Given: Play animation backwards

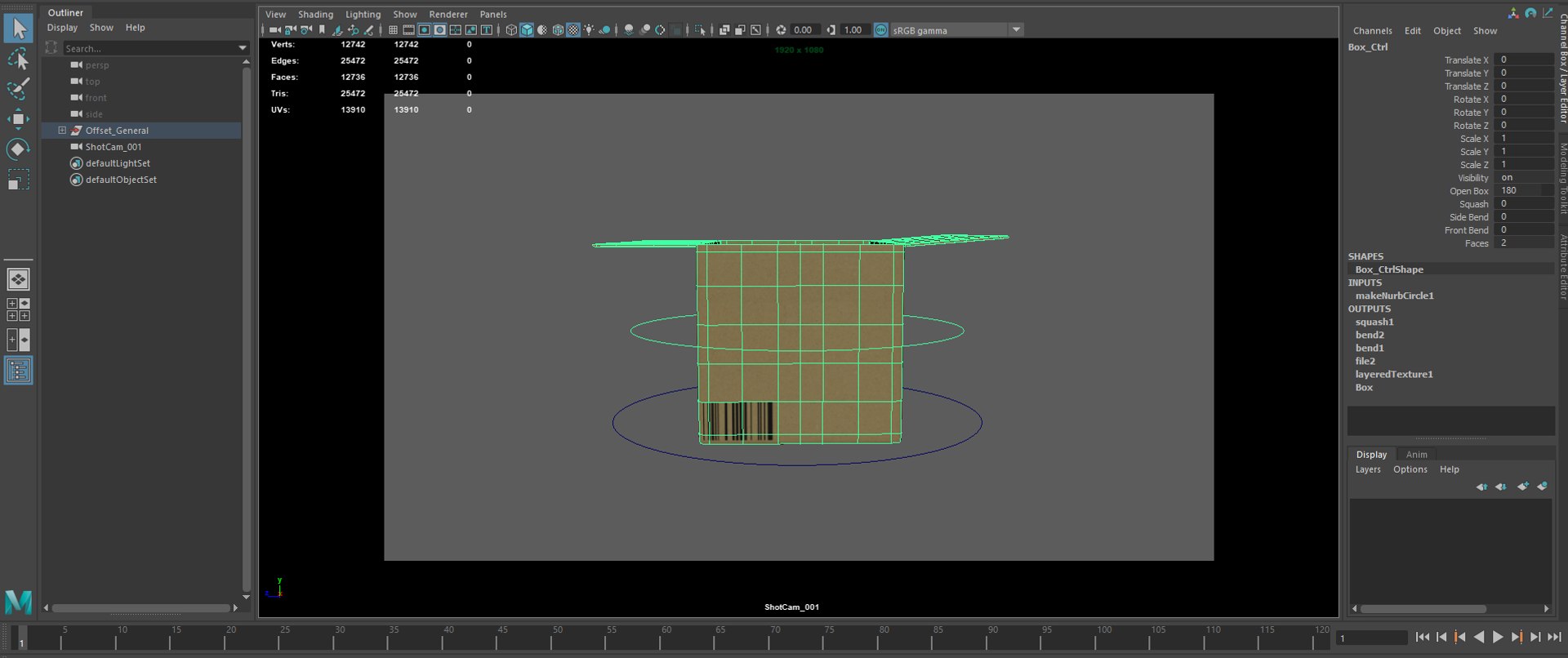Looking at the screenshot, I should 1479,638.
